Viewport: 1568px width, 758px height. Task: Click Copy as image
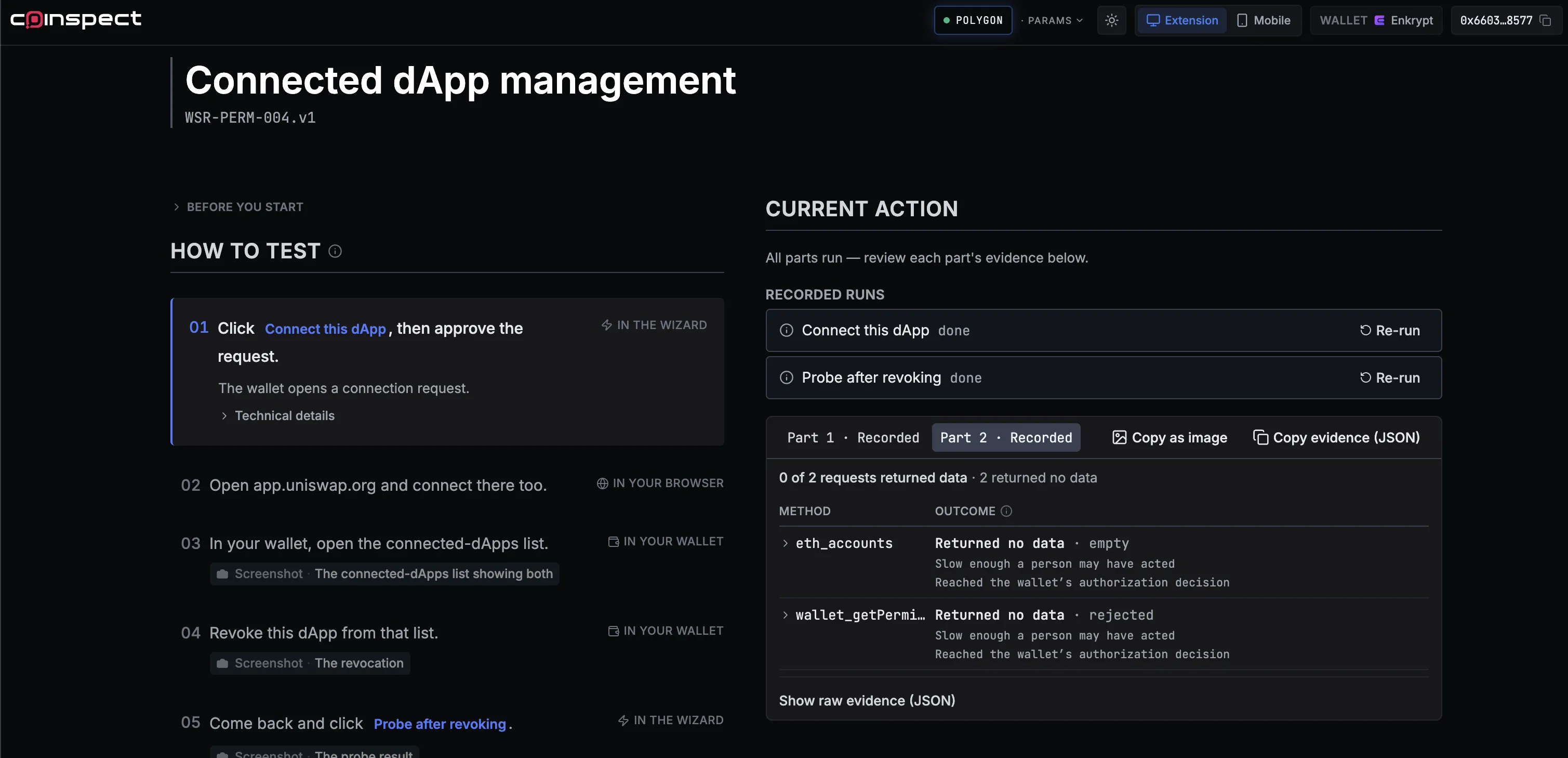click(1170, 438)
